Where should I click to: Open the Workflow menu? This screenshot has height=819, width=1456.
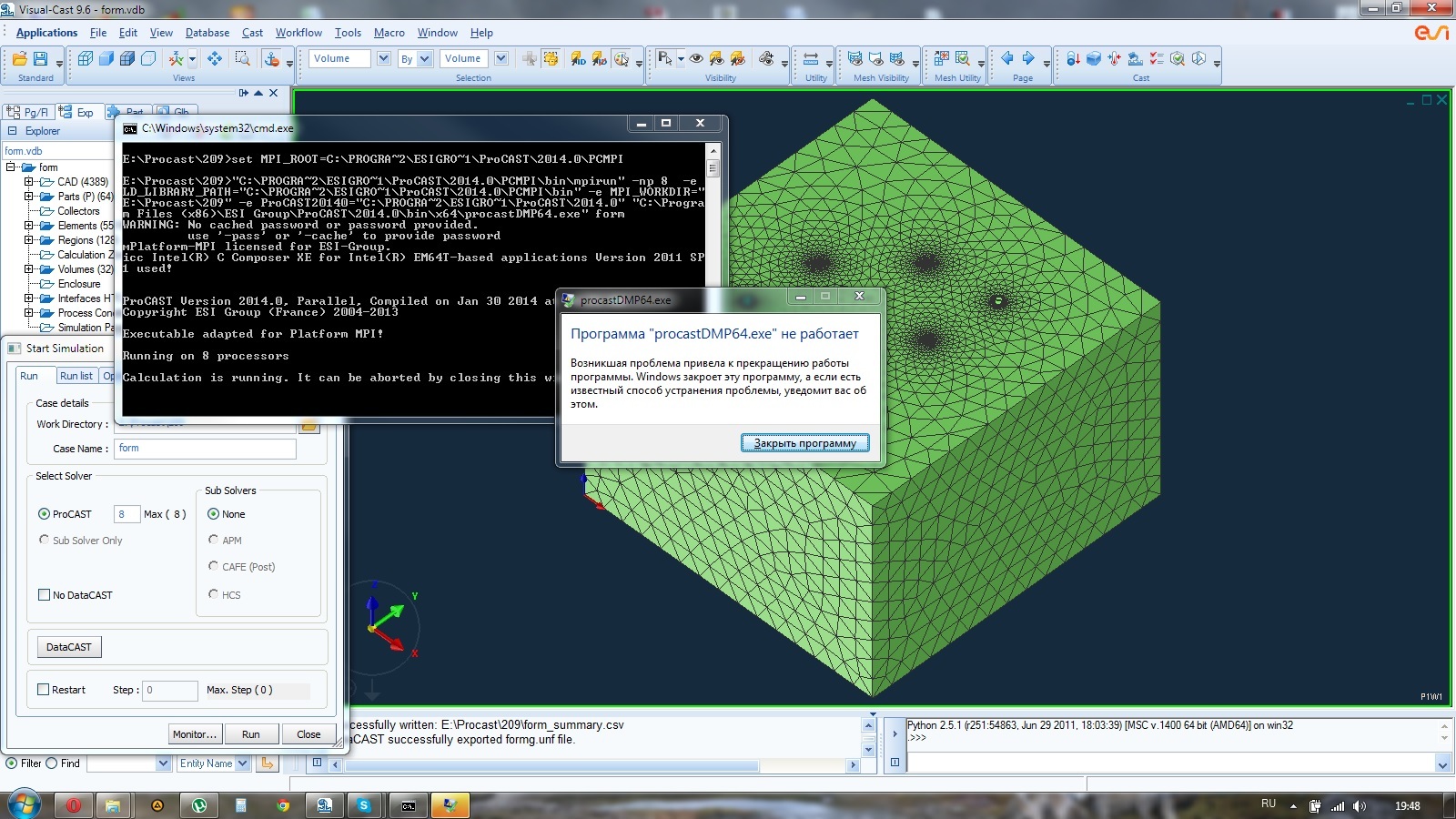click(298, 33)
